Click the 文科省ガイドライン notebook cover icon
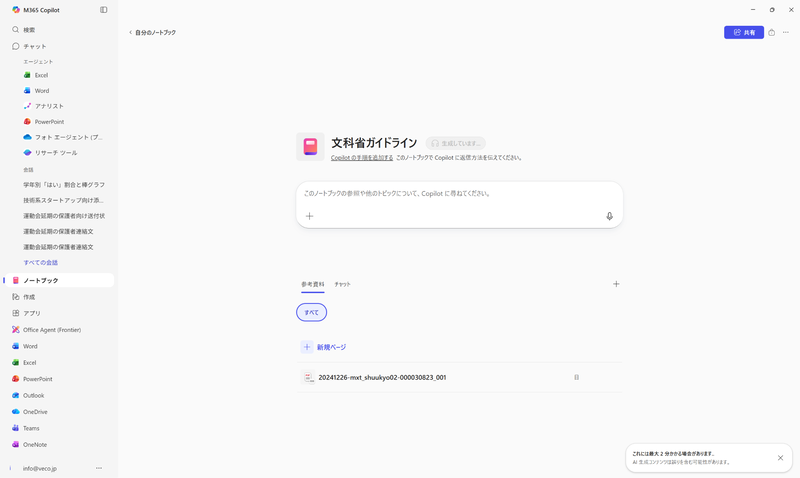Viewport: 800px width, 478px height. [310, 147]
